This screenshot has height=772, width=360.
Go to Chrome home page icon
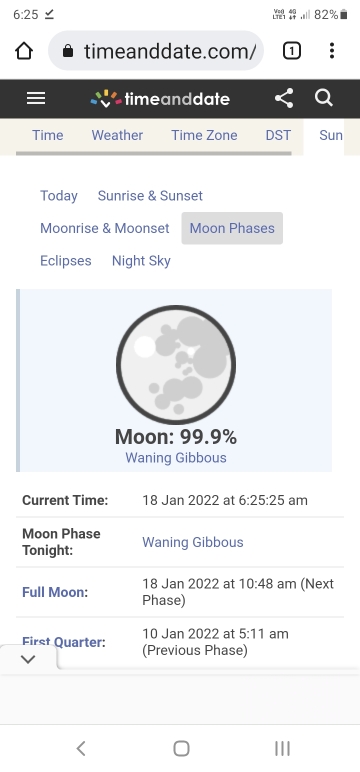pyautogui.click(x=24, y=51)
